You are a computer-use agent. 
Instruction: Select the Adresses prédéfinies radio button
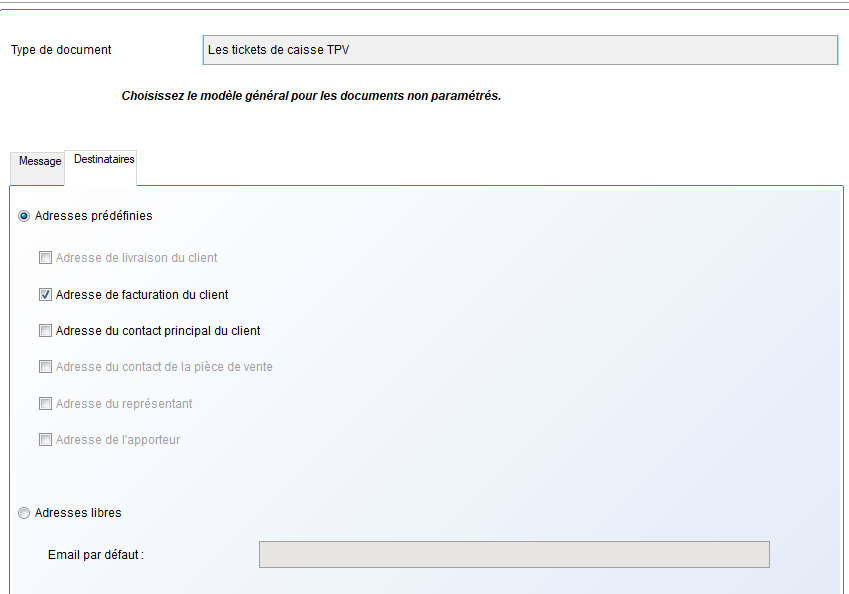(24, 216)
